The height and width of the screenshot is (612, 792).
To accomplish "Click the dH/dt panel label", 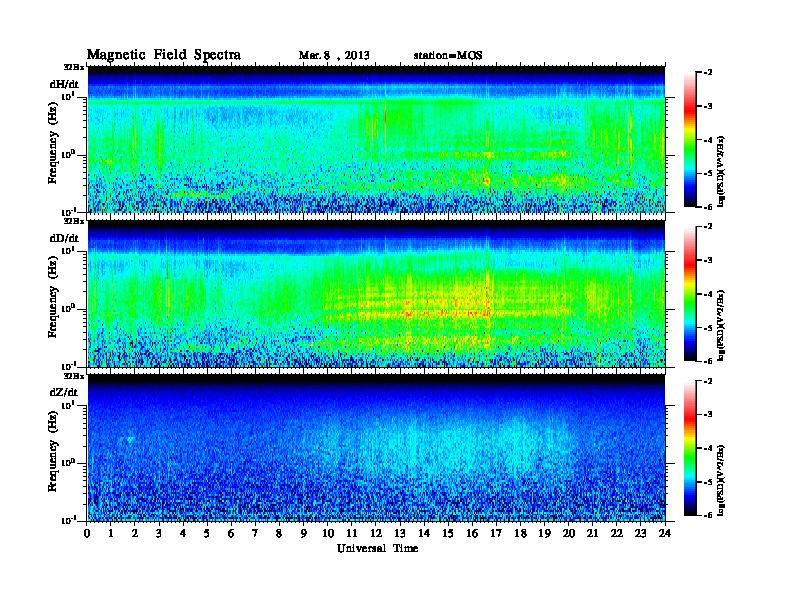I will (x=64, y=84).
